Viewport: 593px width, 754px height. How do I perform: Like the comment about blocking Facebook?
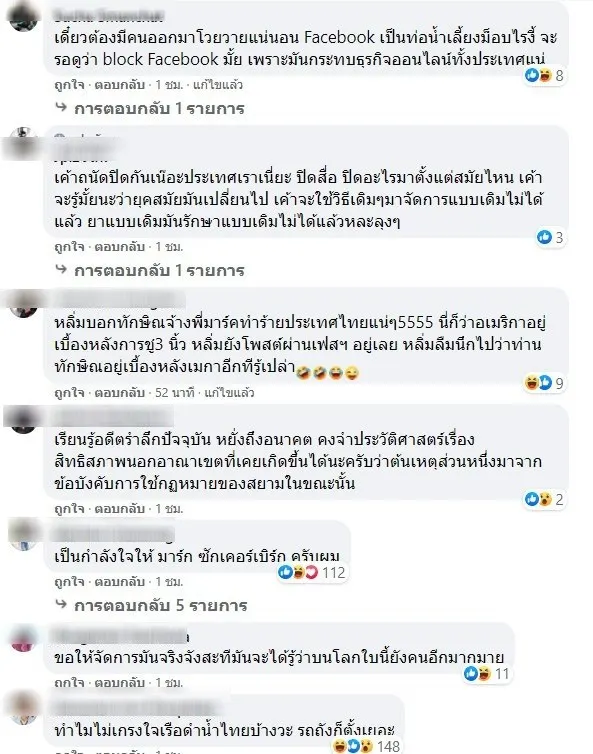coord(69,85)
